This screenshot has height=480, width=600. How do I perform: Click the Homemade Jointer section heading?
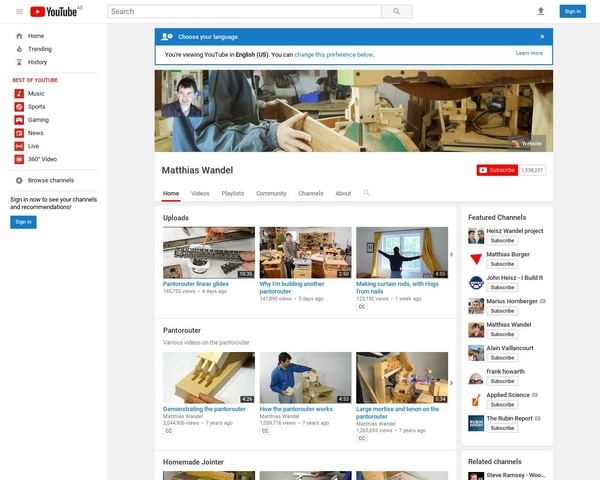click(x=193, y=462)
